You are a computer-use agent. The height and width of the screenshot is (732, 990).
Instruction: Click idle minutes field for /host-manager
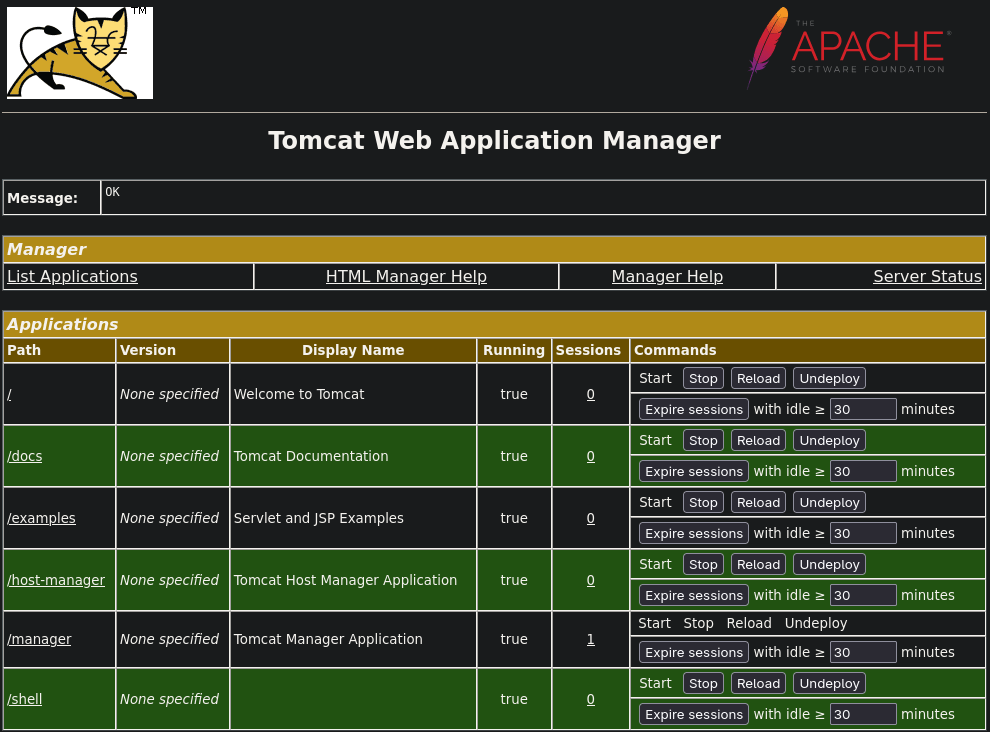(x=863, y=595)
